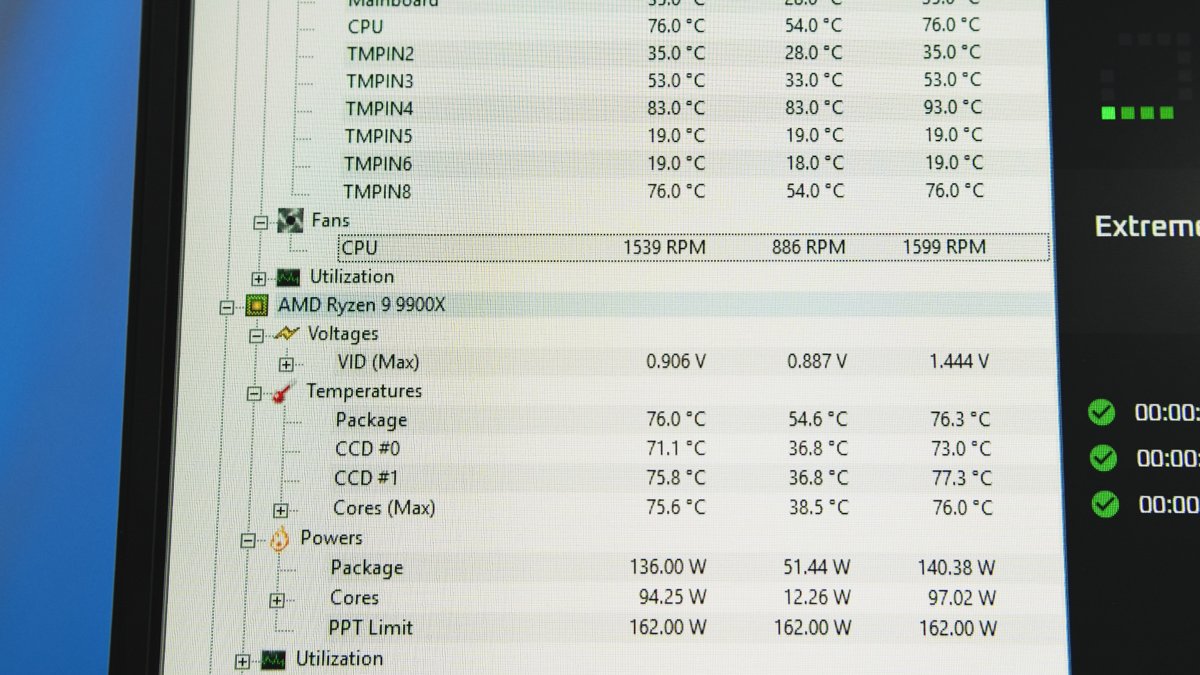This screenshot has width=1200, height=675.
Task: Collapse the Fans tree node
Action: [261, 222]
